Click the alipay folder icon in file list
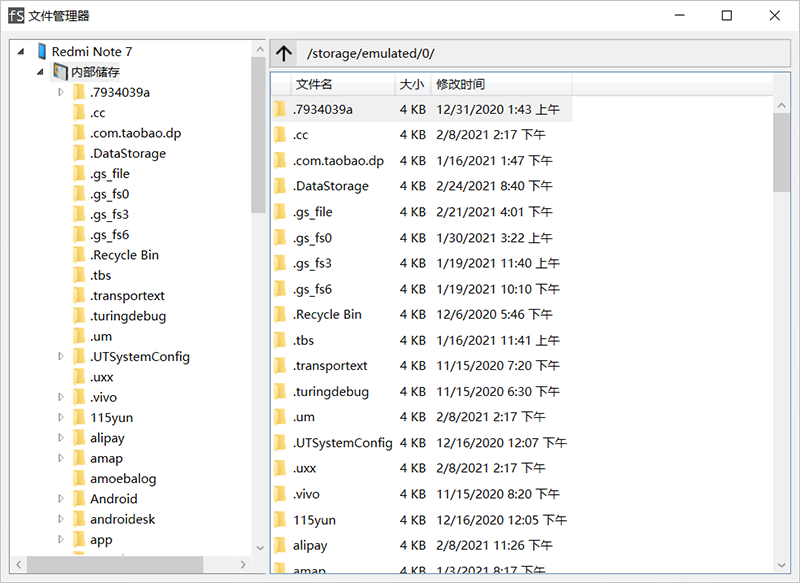Viewport: 800px width, 583px height. point(281,546)
